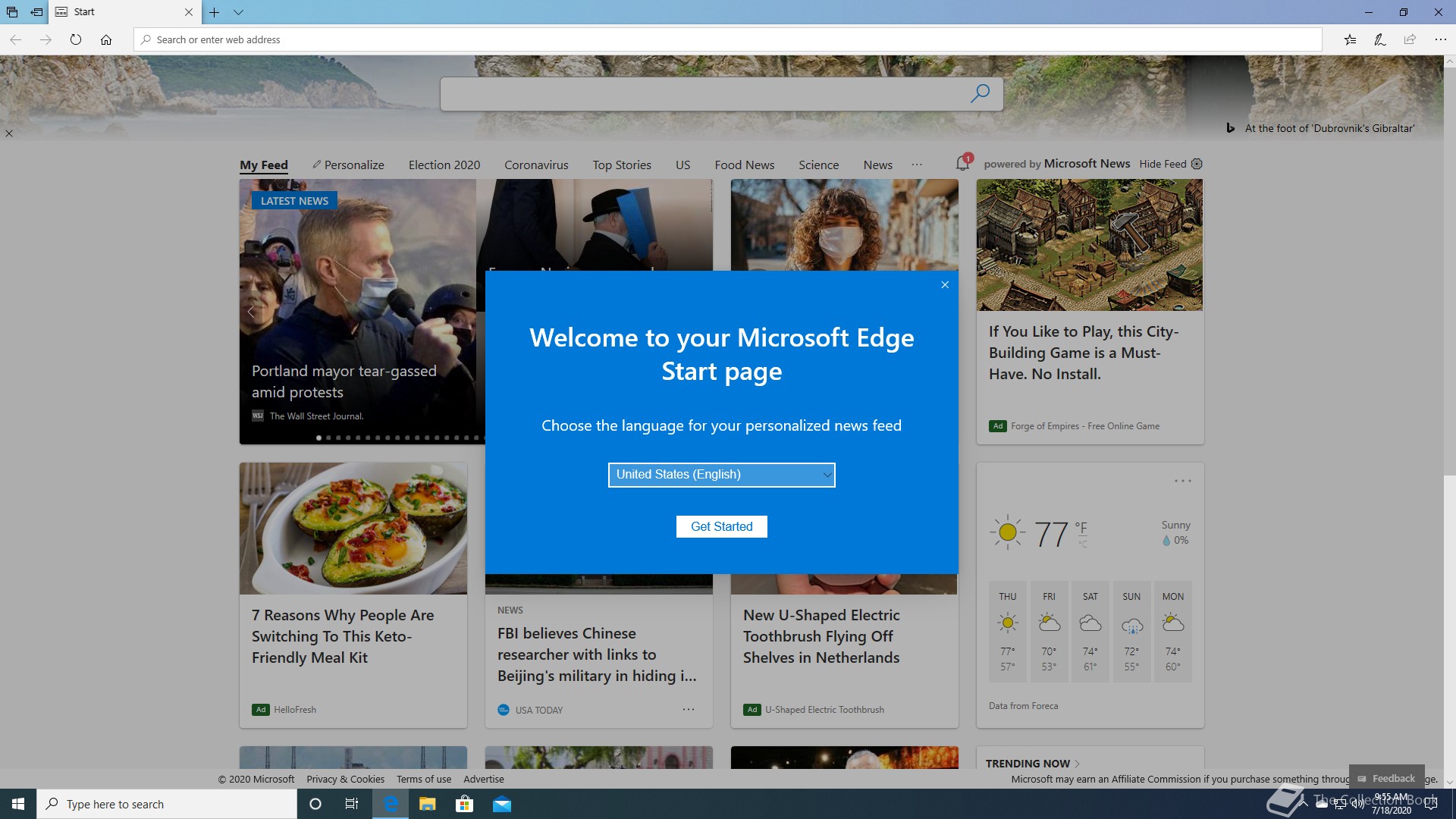Open Privacy & Cookies link
Viewport: 1456px width, 819px height.
pos(345,779)
